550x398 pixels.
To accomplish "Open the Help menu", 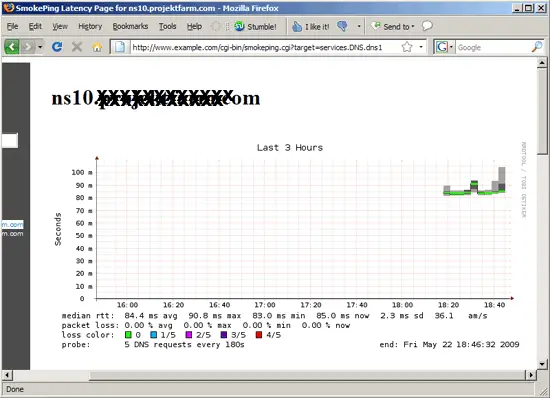I will [x=194, y=26].
